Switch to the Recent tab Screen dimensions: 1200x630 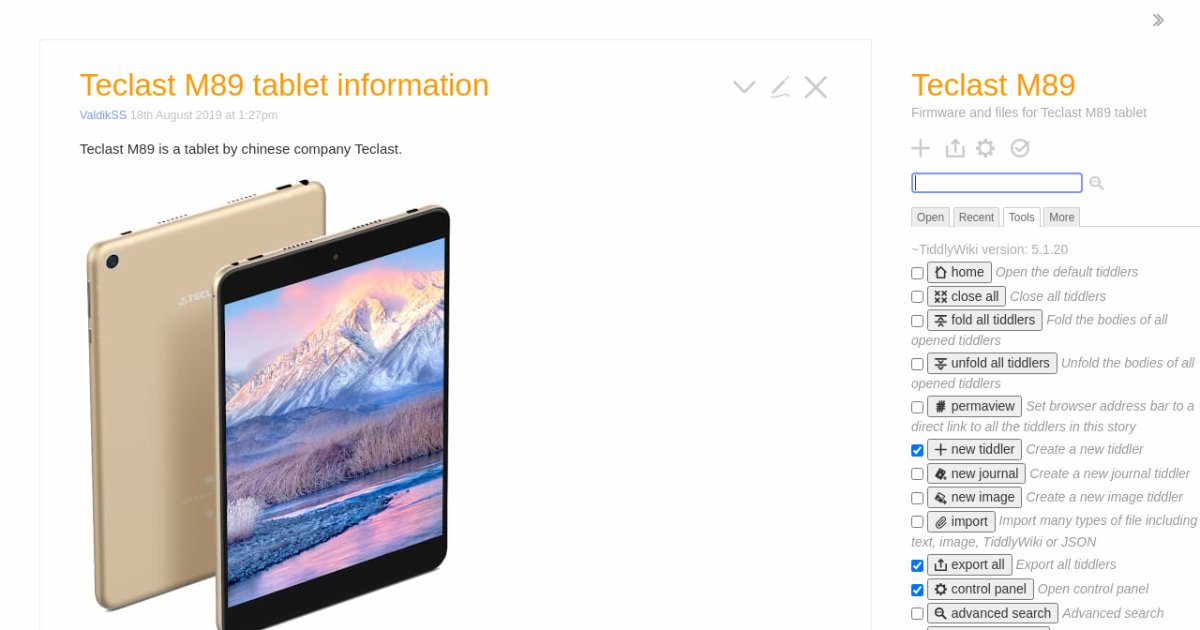pos(976,217)
